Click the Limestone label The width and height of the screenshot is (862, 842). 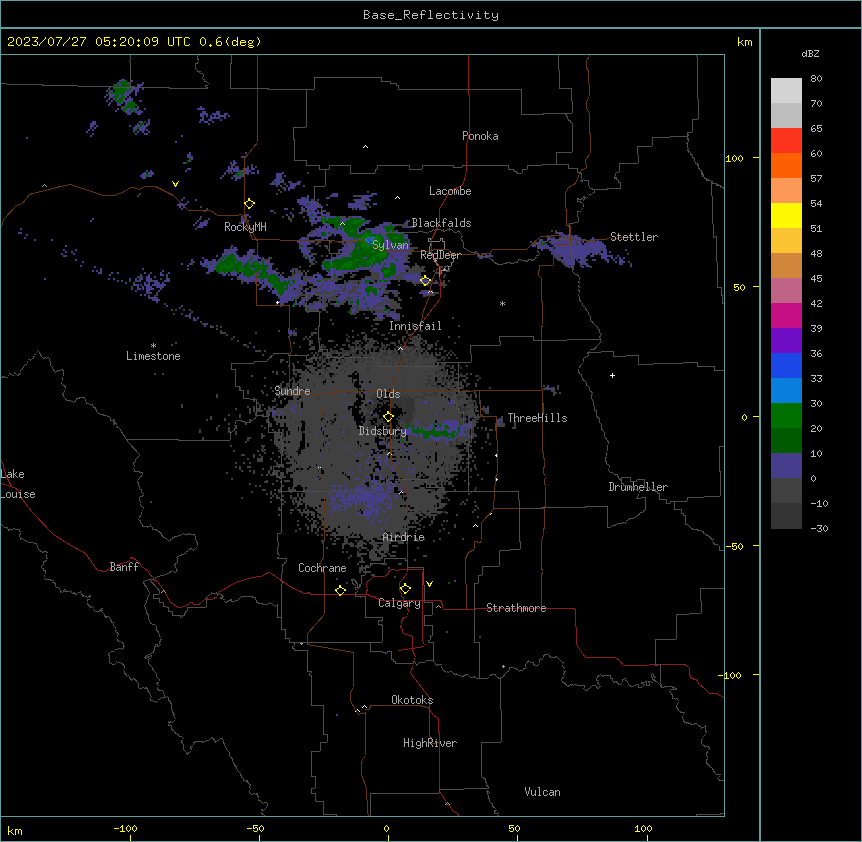[153, 356]
